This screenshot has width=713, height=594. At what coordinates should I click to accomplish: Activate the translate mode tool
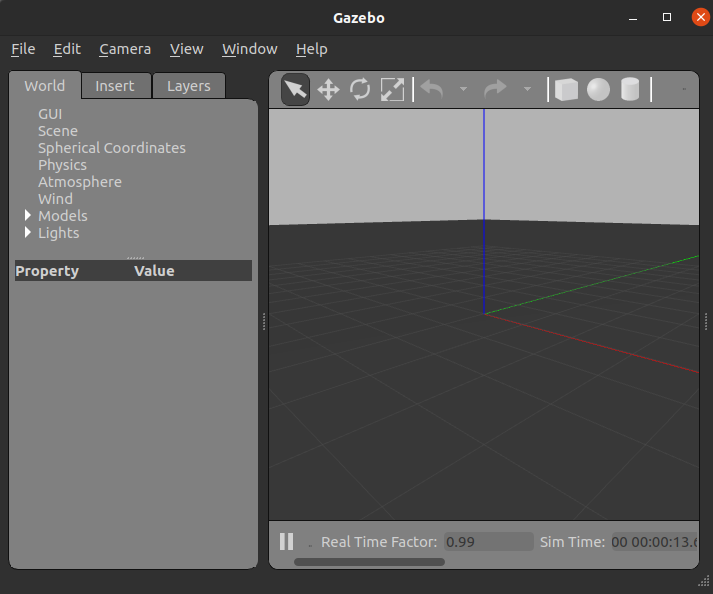coord(328,90)
